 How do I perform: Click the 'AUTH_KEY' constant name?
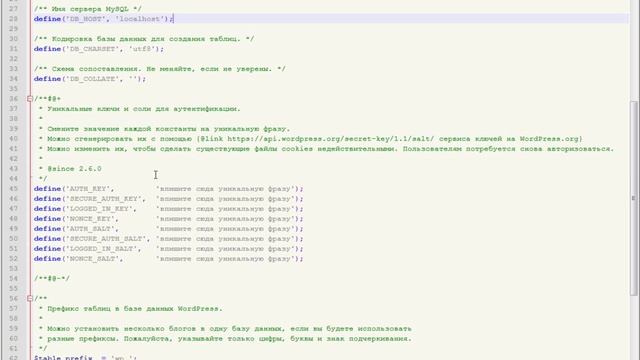(88, 189)
